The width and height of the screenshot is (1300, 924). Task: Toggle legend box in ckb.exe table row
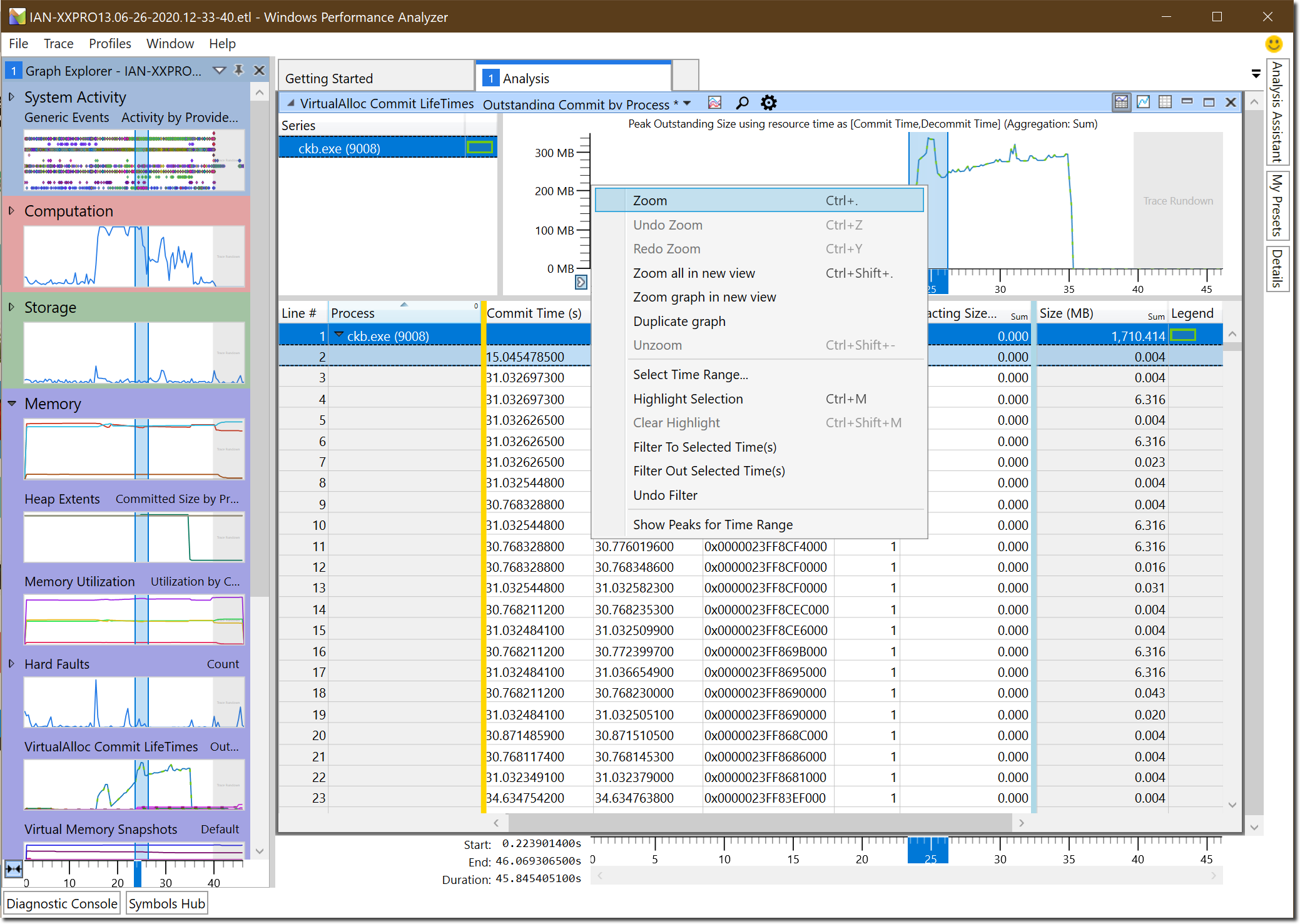pos(1182,336)
